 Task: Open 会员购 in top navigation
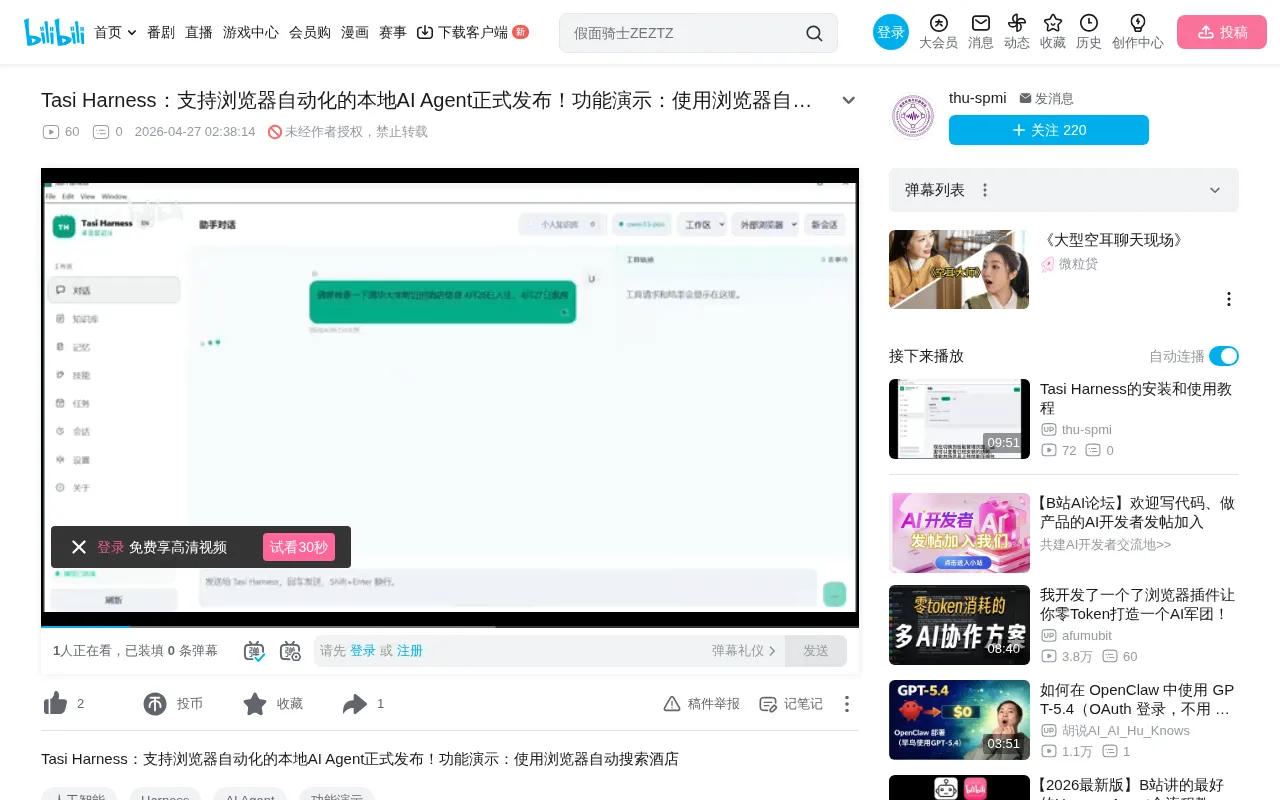(x=310, y=32)
